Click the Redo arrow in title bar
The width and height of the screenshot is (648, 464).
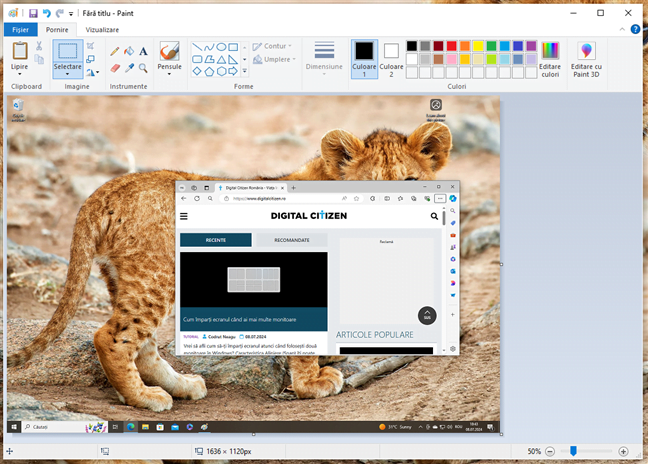tap(60, 13)
